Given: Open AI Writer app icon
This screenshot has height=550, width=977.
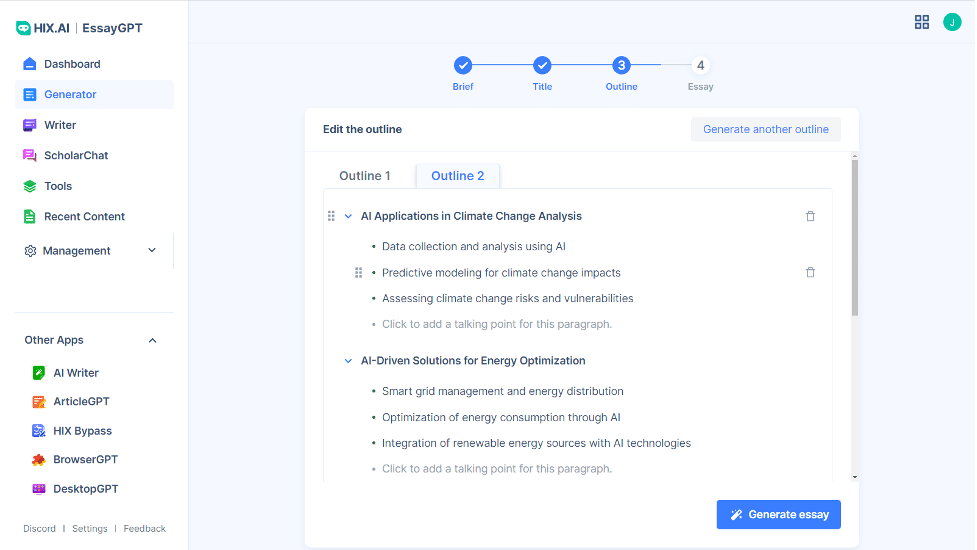Looking at the screenshot, I should pos(39,373).
